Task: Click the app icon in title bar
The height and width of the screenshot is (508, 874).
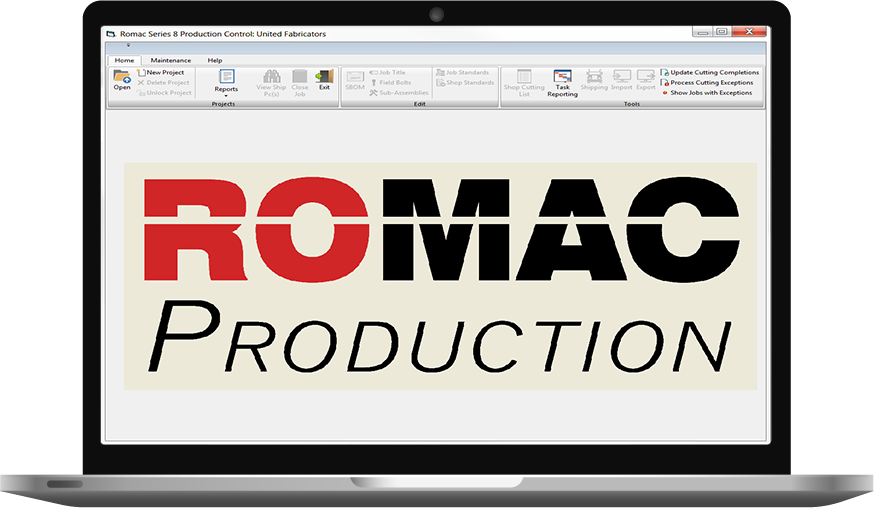Action: point(111,34)
